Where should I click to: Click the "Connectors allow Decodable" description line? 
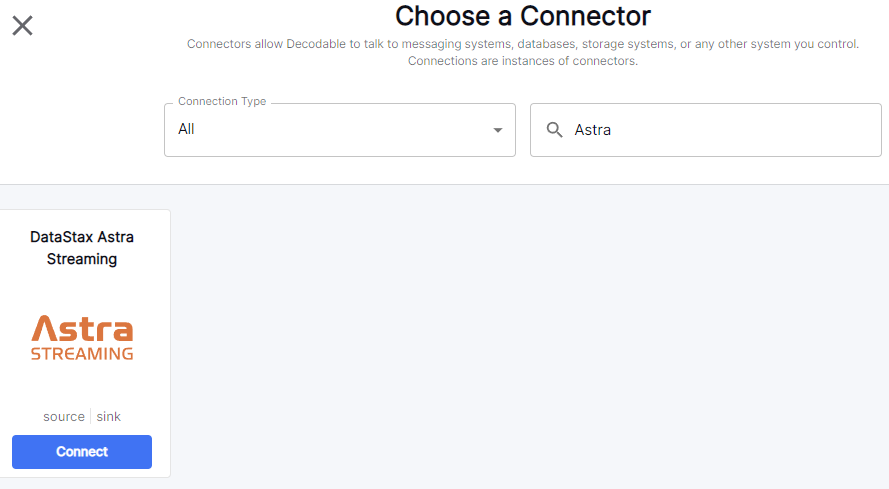coord(523,45)
